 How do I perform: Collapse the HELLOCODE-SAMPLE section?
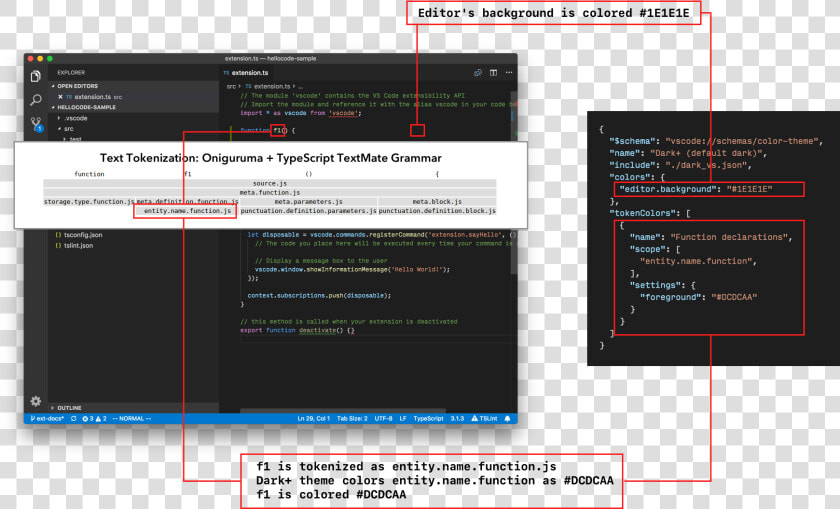pyautogui.click(x=84, y=107)
